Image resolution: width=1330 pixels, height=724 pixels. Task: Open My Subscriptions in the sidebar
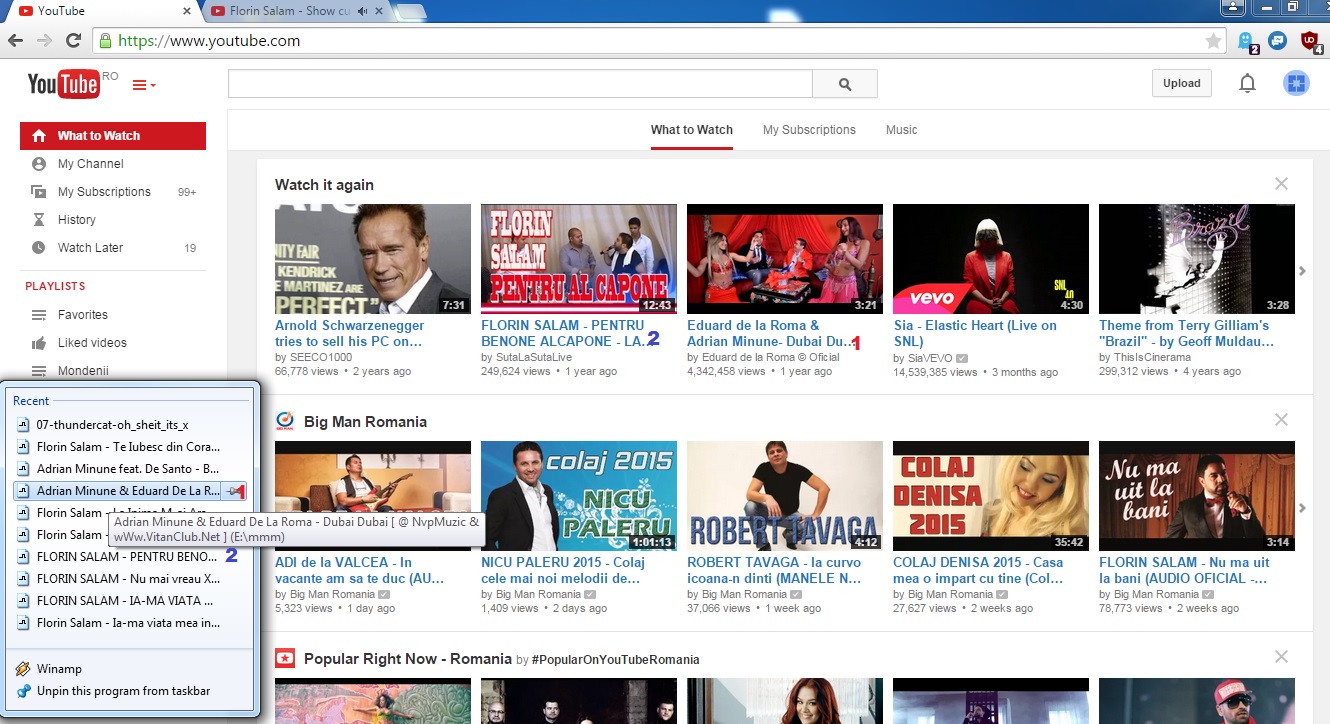point(113,192)
